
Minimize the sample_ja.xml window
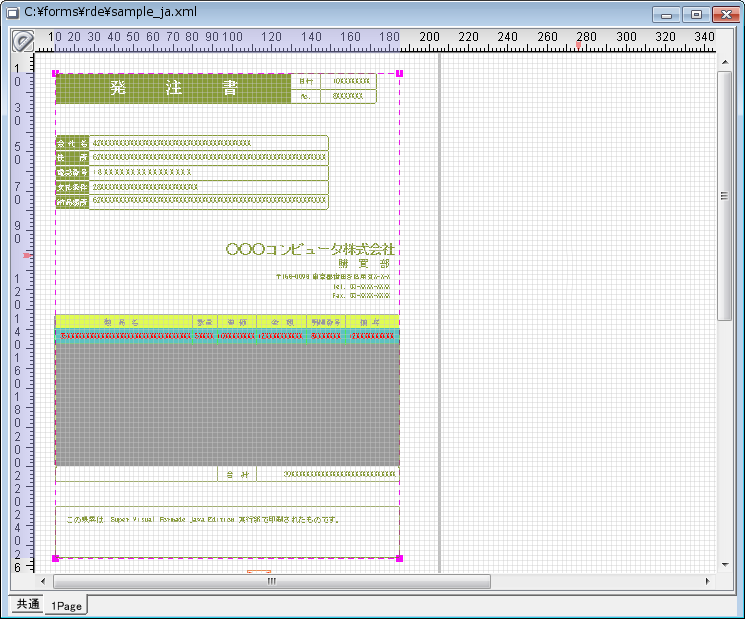pyautogui.click(x=666, y=15)
